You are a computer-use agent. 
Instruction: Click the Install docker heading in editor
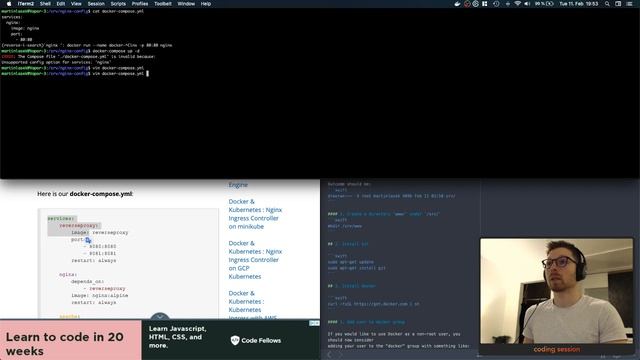352,286
